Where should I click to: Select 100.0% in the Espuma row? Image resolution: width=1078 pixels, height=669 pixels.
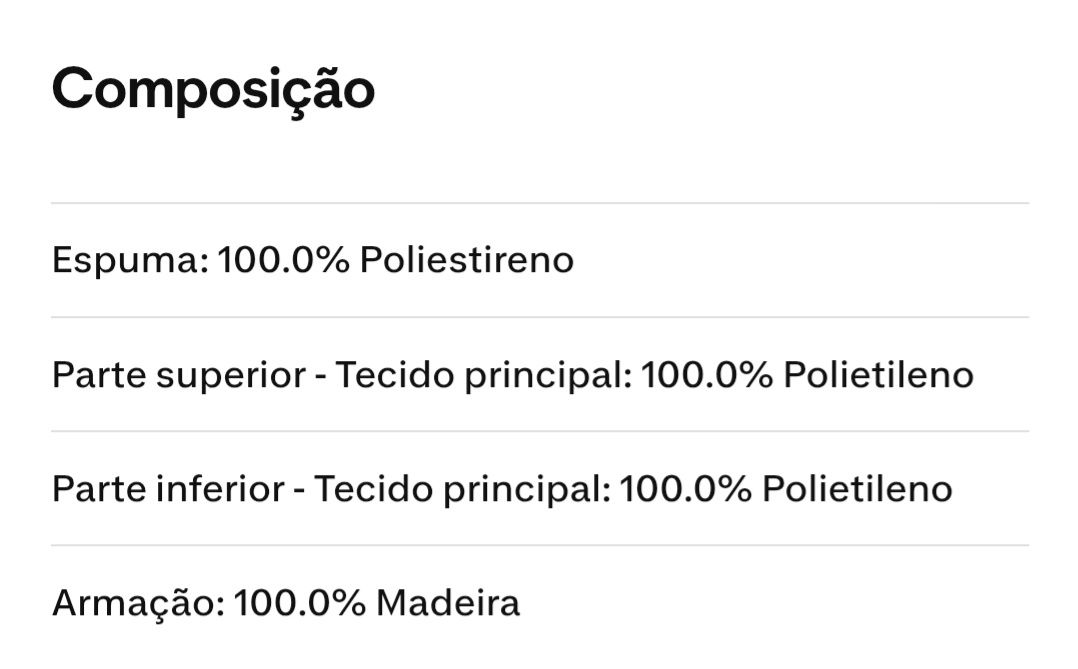pos(283,260)
